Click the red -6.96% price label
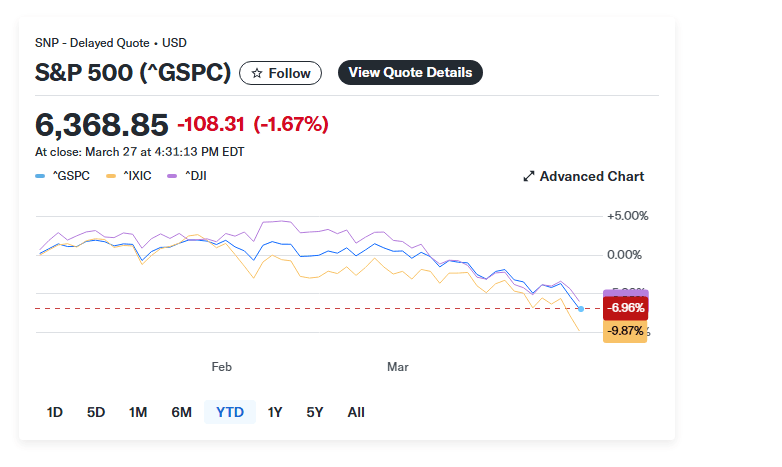The width and height of the screenshot is (782, 467). [626, 308]
